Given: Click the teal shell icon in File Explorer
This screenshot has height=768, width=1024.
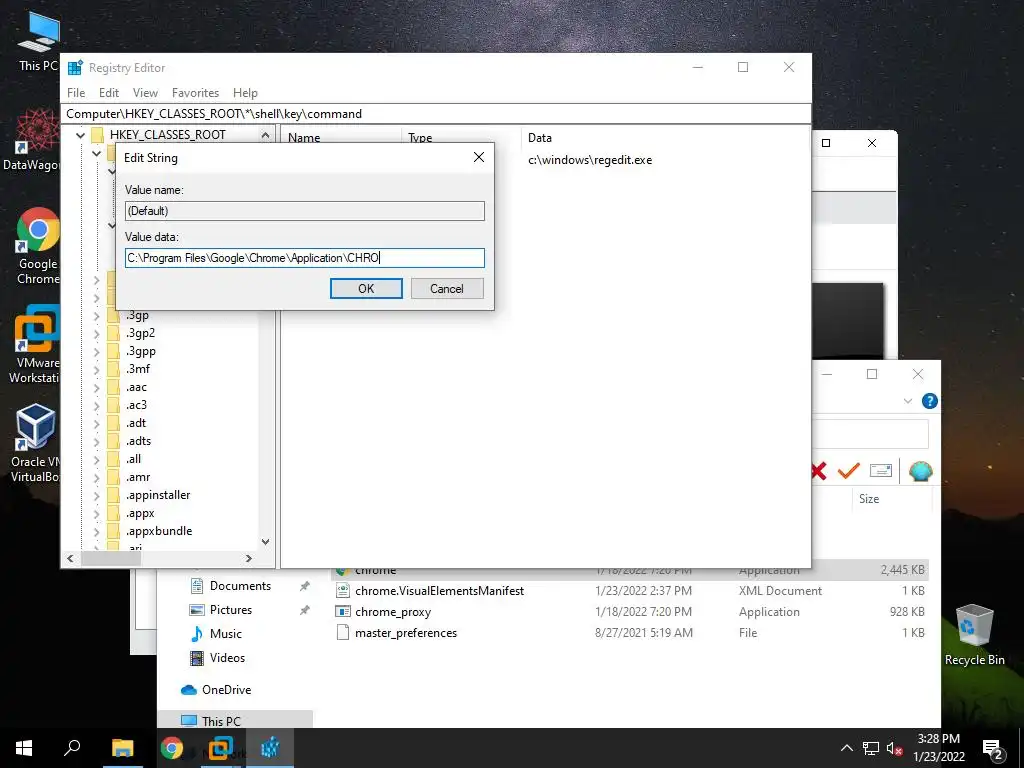Looking at the screenshot, I should (x=920, y=471).
